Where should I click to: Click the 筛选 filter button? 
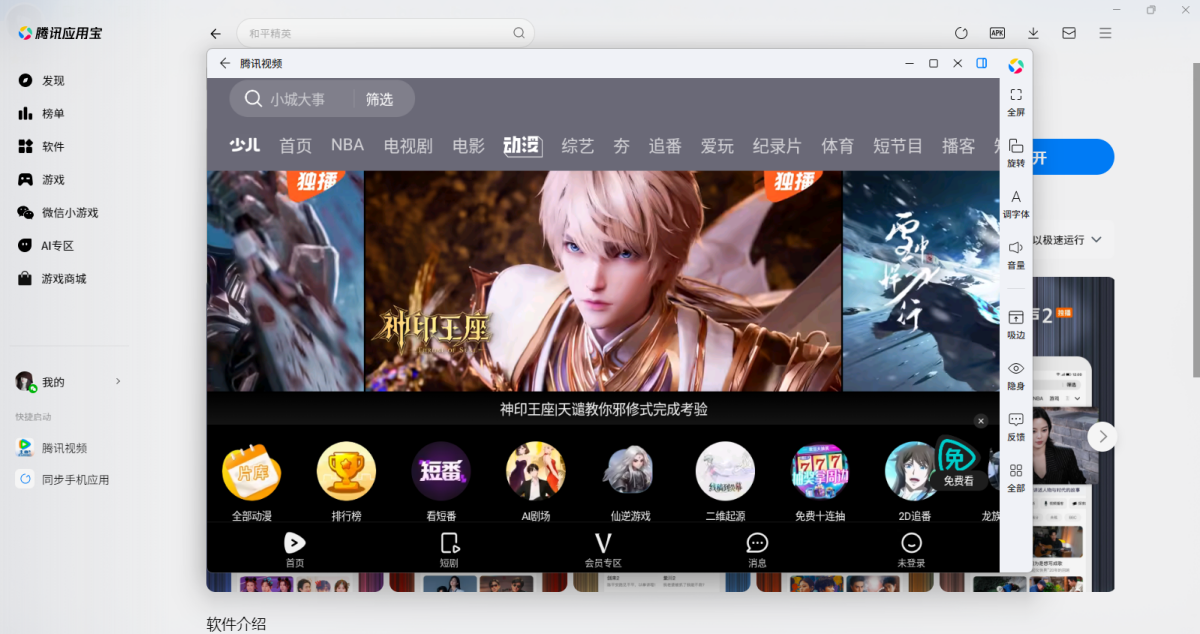[x=379, y=99]
